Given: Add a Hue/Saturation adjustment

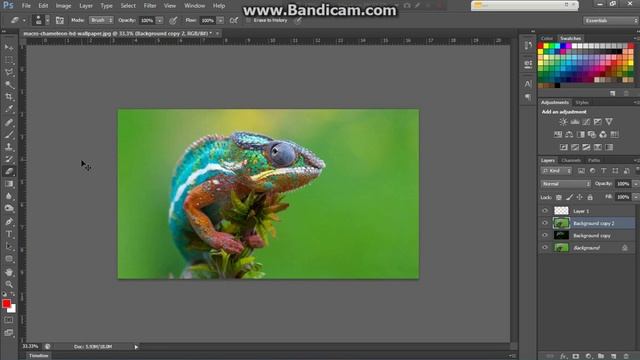Looking at the screenshot, I should (x=558, y=134).
